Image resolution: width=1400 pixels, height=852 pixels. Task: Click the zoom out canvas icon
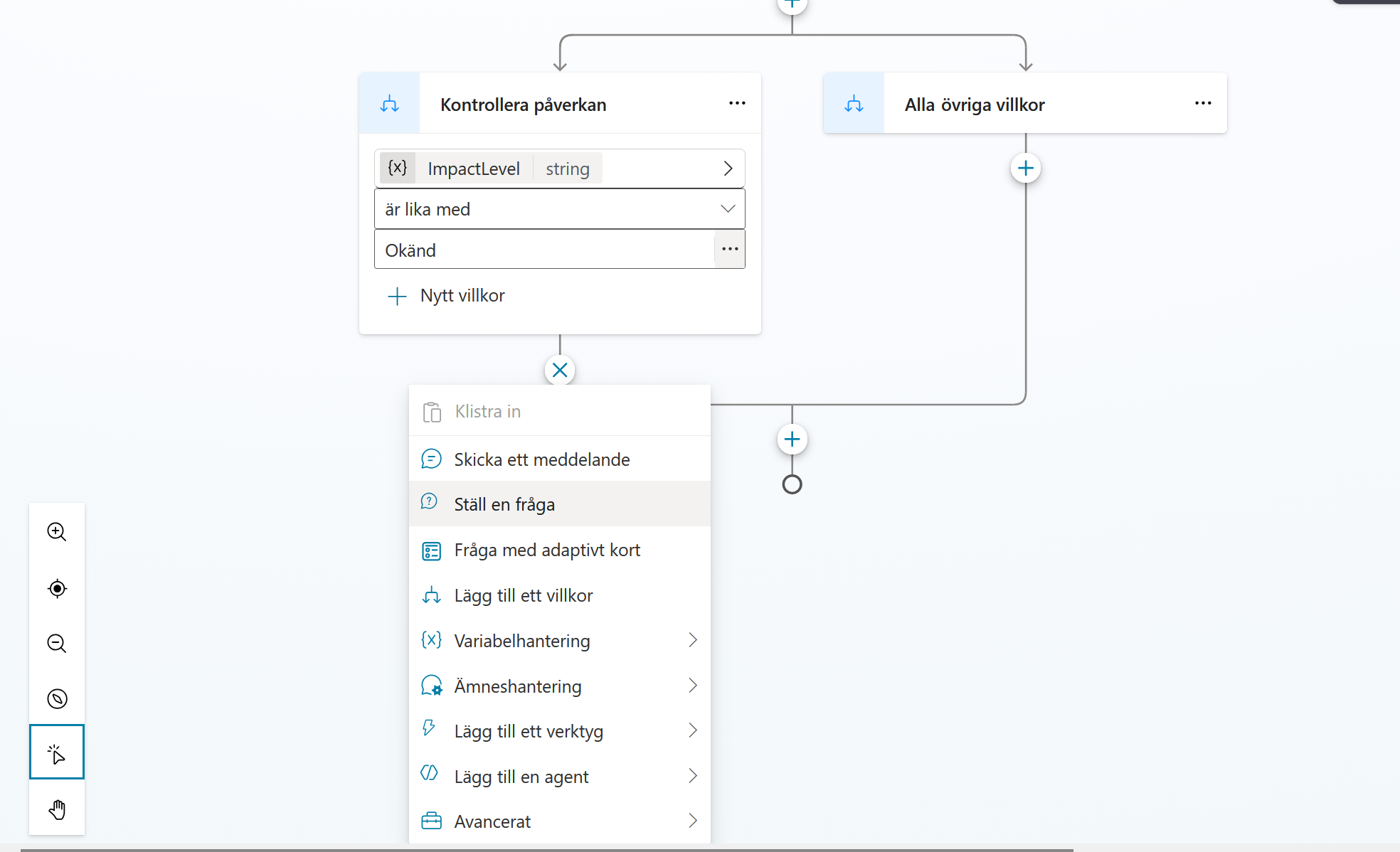click(57, 644)
